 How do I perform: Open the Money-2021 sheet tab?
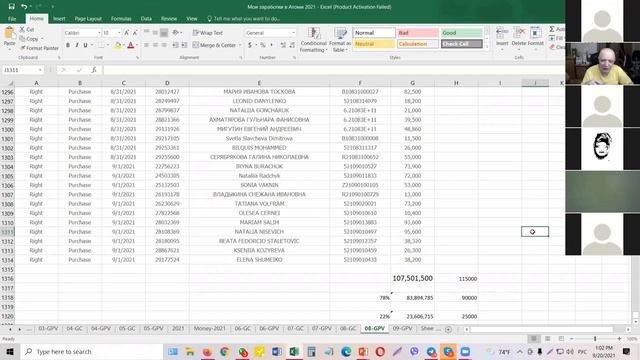pos(209,329)
